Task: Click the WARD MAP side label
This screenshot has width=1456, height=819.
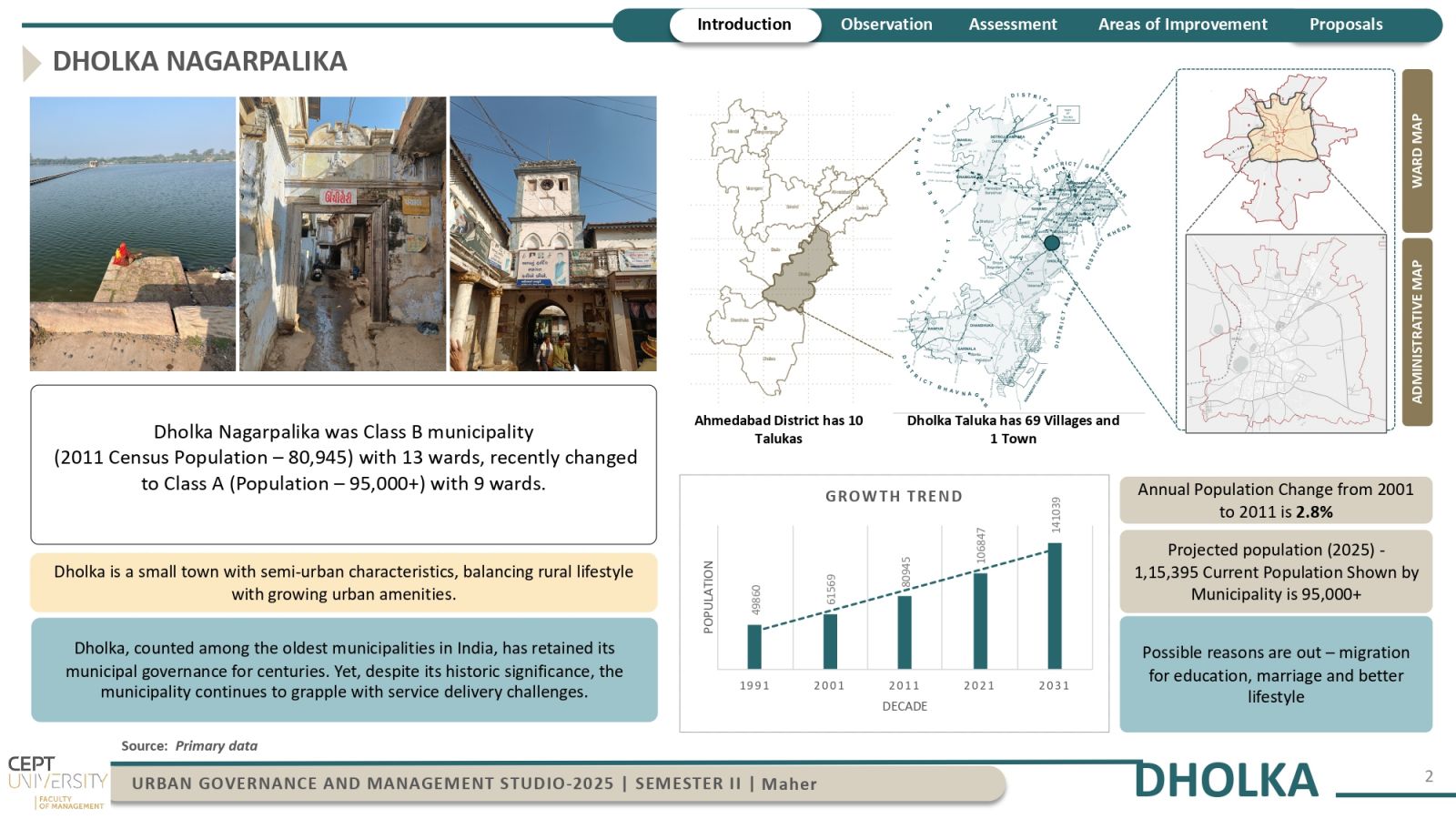Action: click(1417, 150)
